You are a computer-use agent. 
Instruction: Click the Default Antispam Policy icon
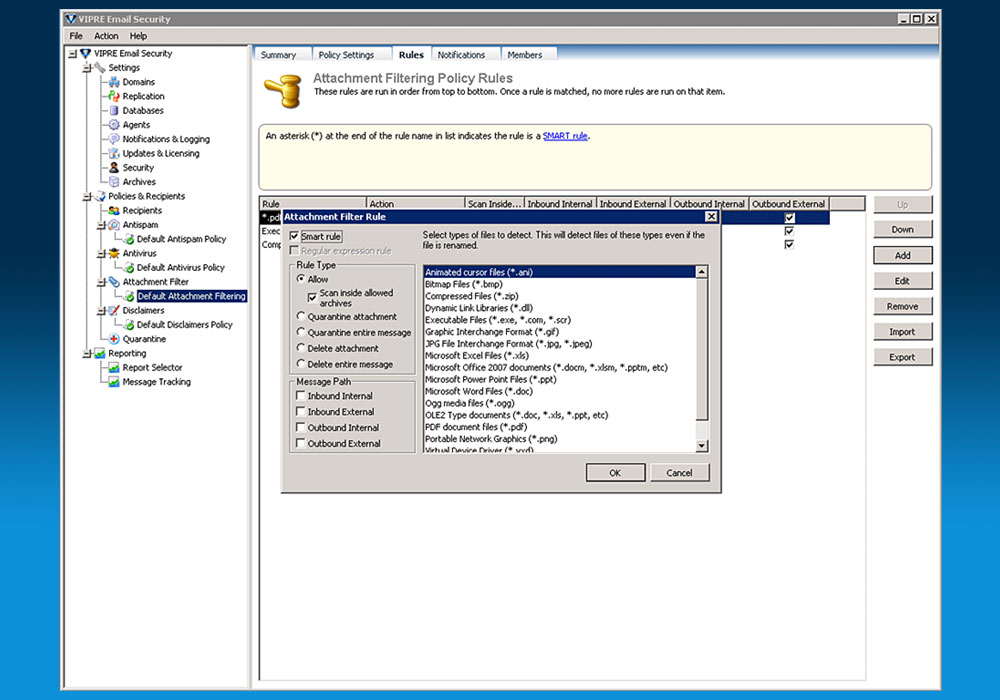tap(129, 239)
